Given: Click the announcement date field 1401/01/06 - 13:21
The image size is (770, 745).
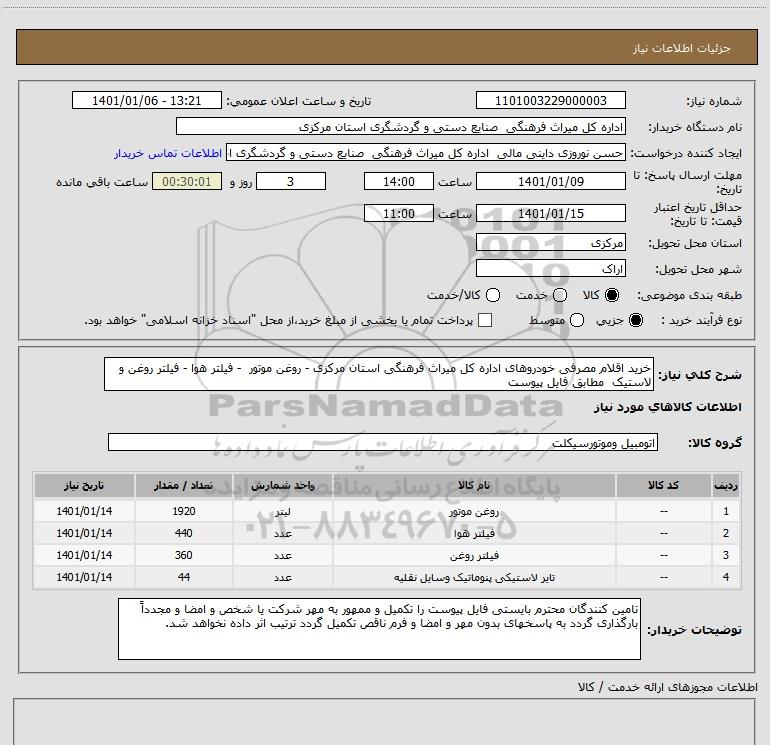Looking at the screenshot, I should click(147, 100).
